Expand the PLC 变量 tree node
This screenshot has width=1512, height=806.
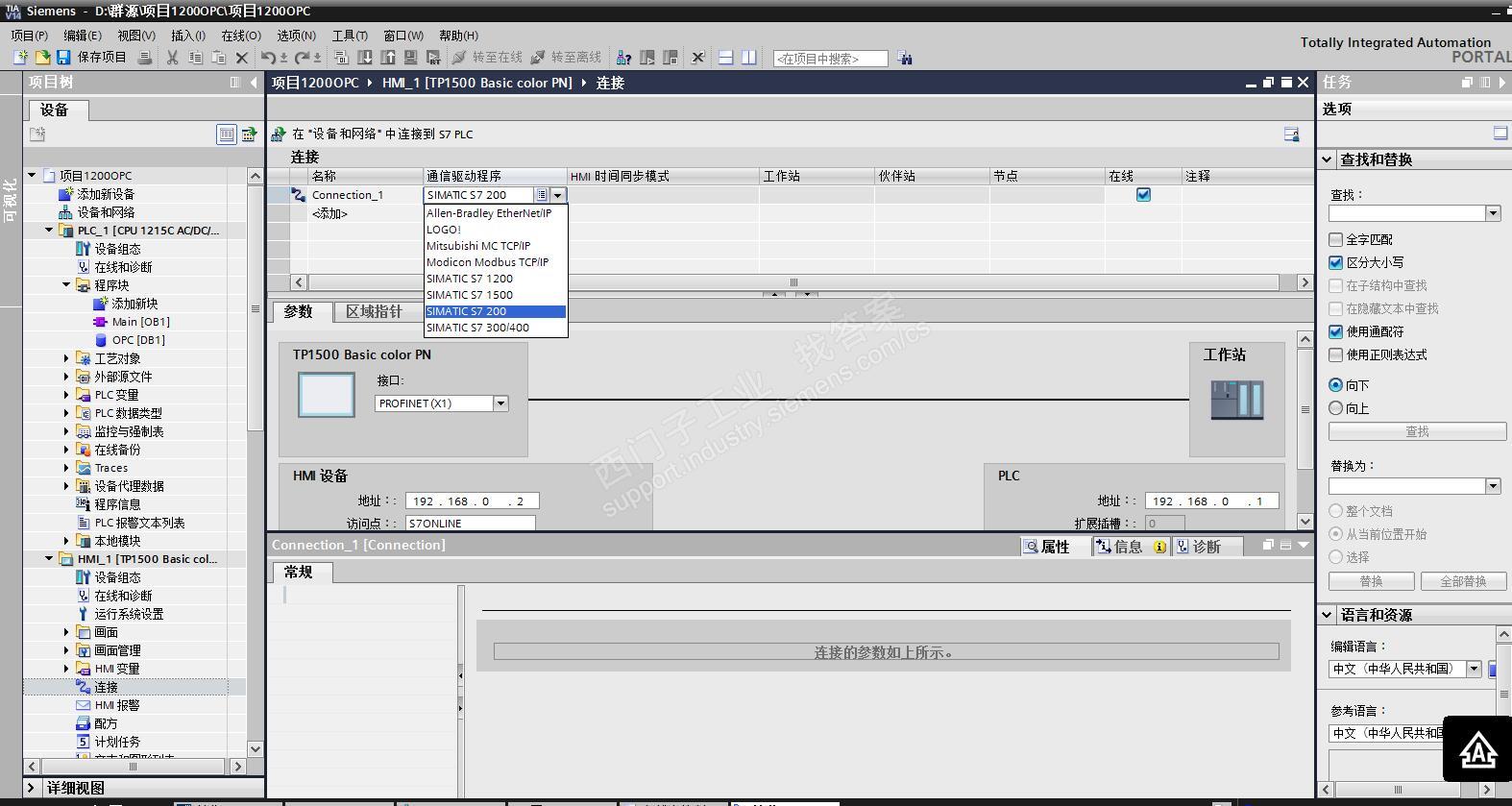(66, 395)
